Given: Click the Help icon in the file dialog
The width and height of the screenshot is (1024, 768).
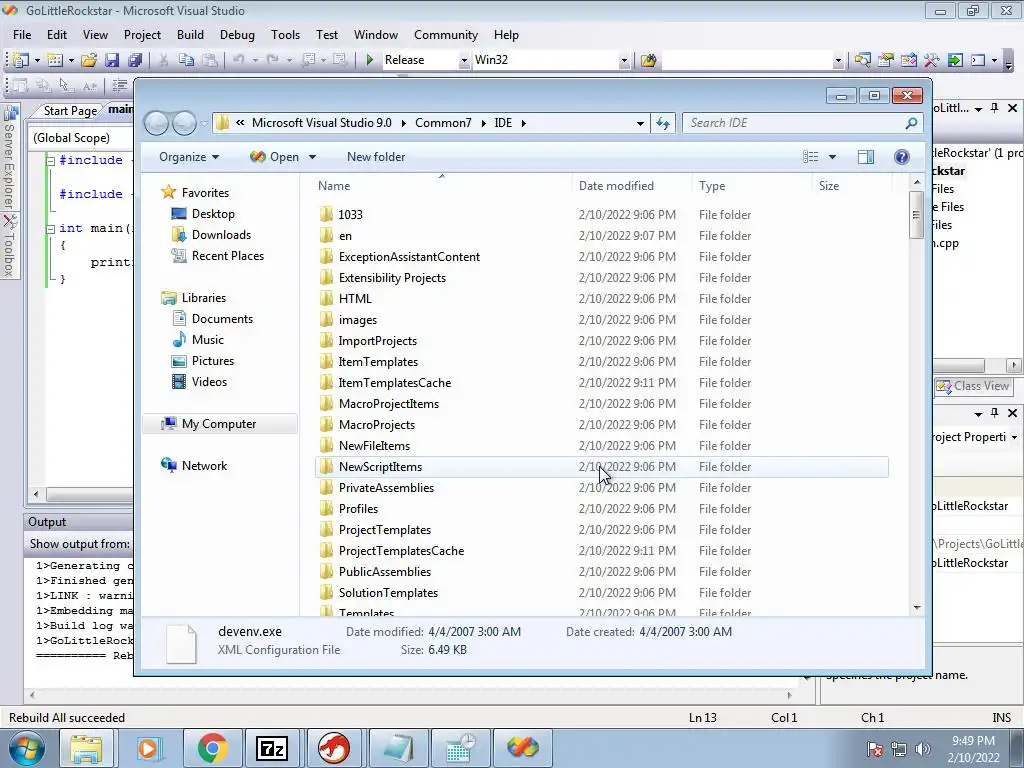Looking at the screenshot, I should tap(901, 157).
